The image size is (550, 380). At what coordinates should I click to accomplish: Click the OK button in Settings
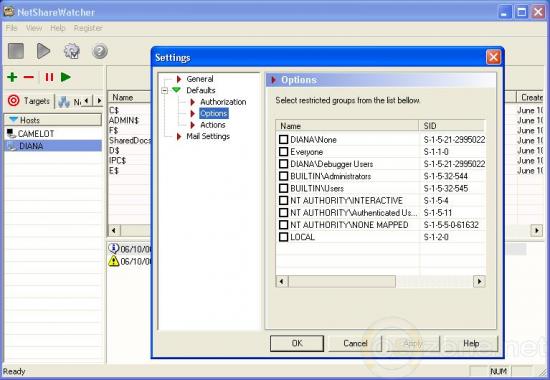click(x=297, y=343)
